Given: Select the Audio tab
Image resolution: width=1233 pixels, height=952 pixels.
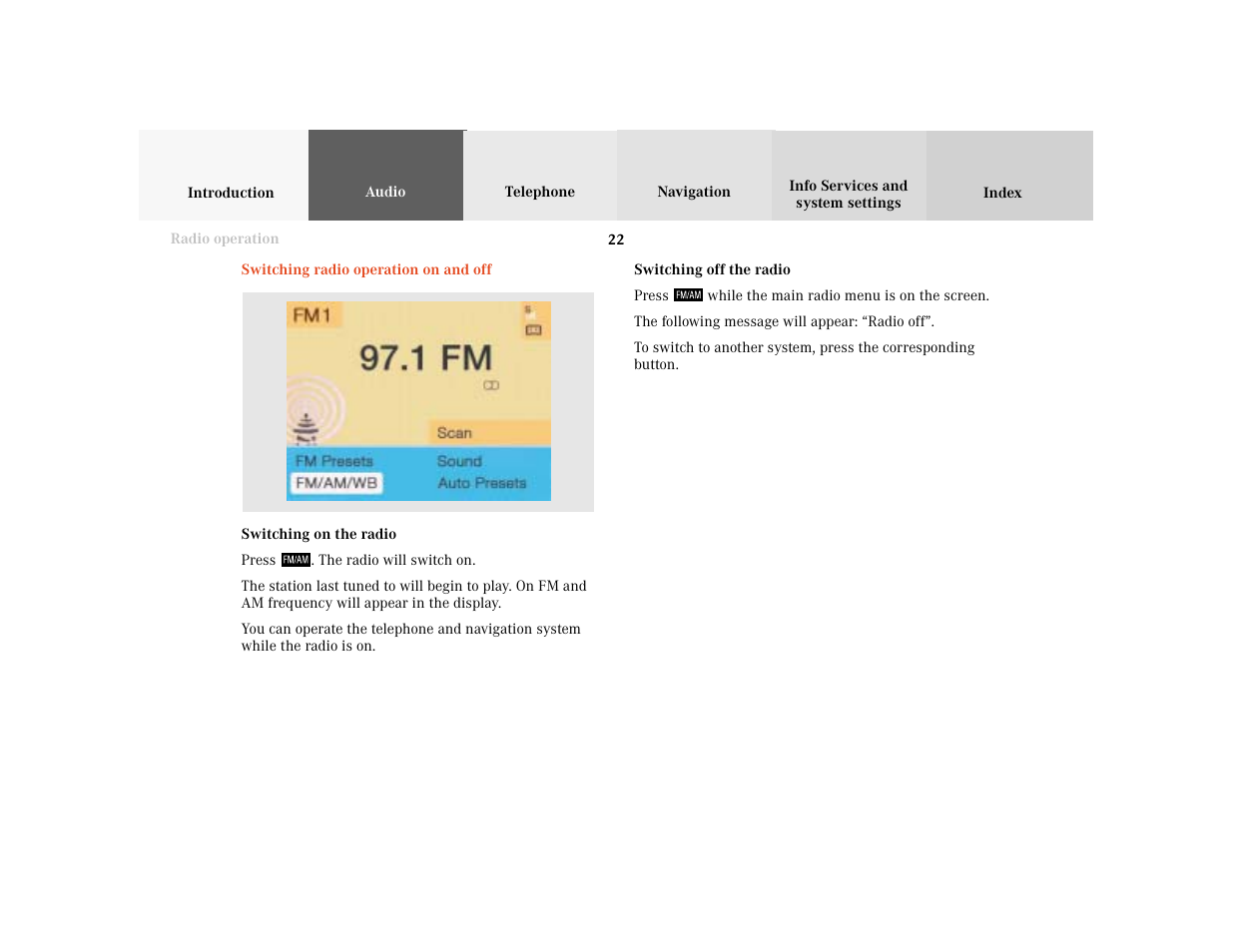Looking at the screenshot, I should click(x=385, y=176).
